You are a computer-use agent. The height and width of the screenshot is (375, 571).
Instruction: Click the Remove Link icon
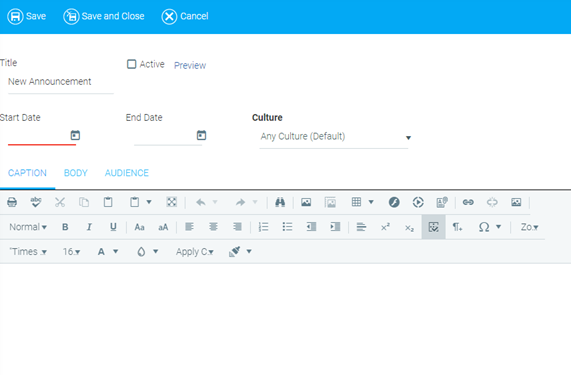tap(492, 202)
